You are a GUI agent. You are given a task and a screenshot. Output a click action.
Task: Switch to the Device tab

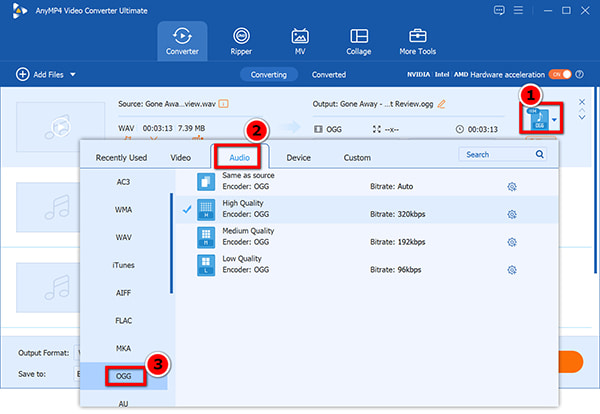point(298,158)
